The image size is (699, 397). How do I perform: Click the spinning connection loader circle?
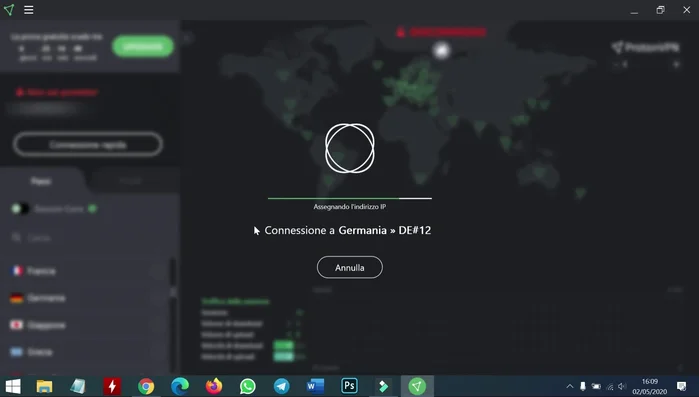pos(350,148)
